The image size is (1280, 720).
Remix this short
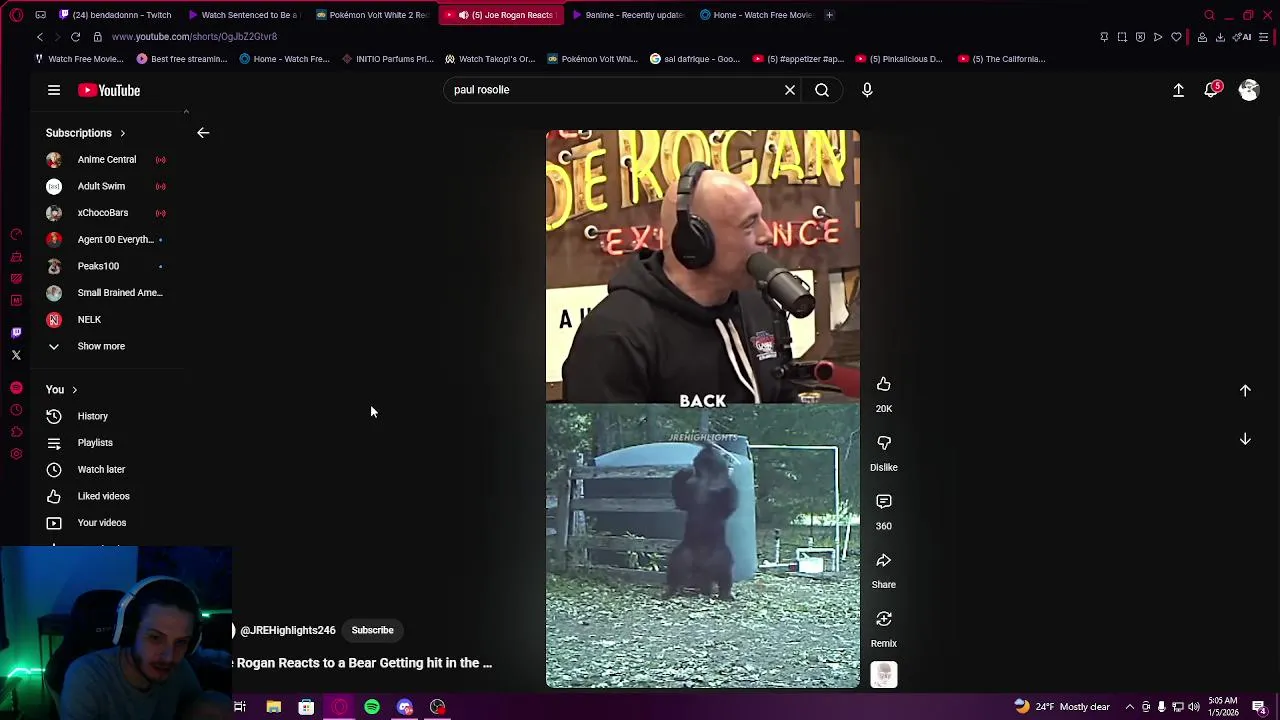pyautogui.click(x=884, y=619)
